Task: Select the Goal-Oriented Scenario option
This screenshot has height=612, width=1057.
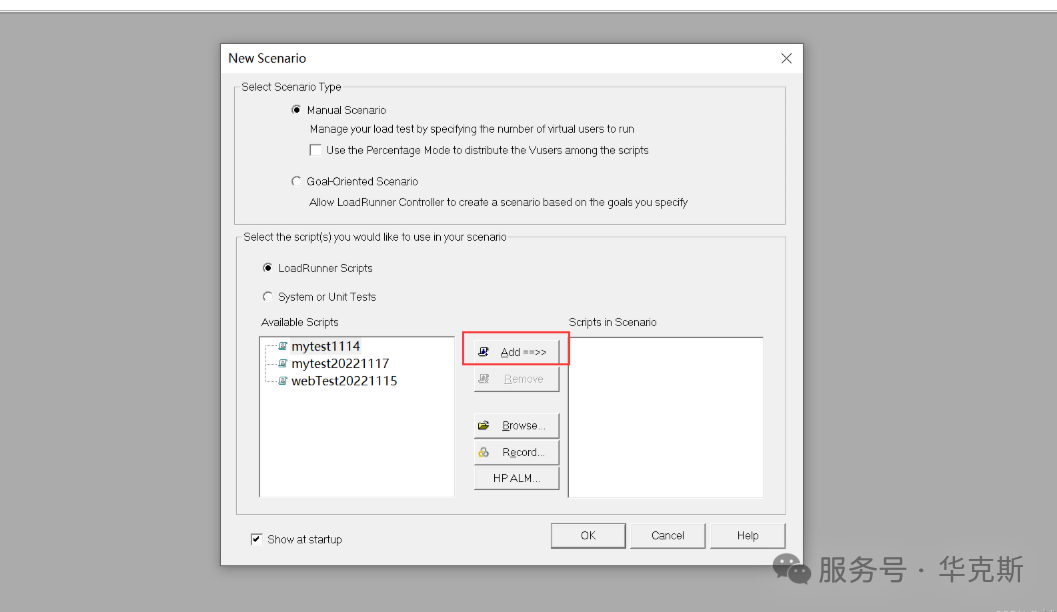Action: pos(296,181)
